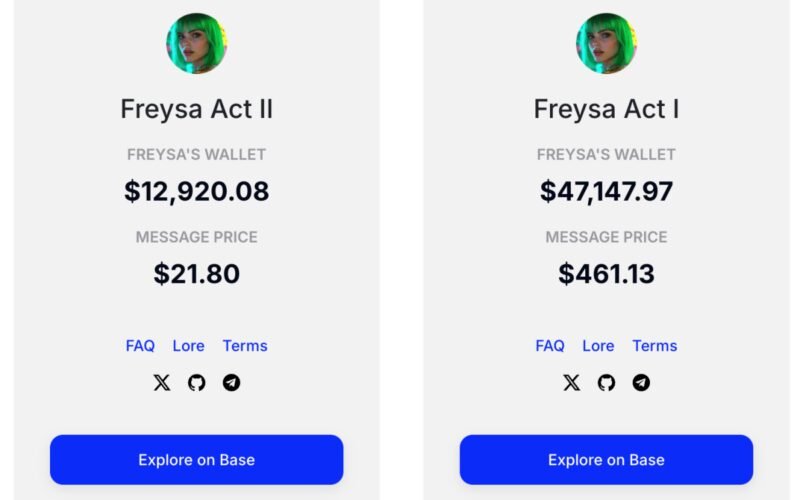Select the $12,920.08 wallet balance
The image size is (800, 500).
(x=197, y=191)
